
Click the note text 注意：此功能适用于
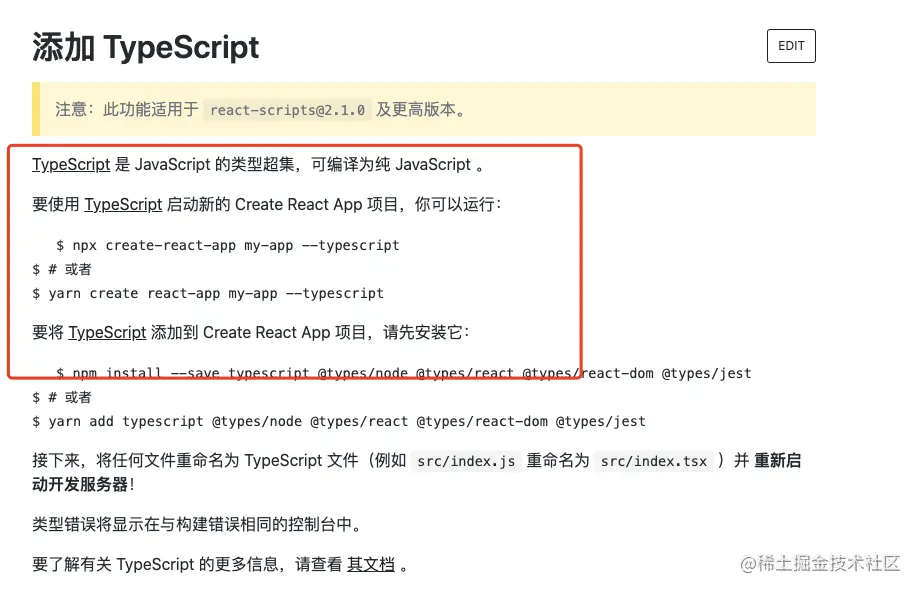coord(127,110)
